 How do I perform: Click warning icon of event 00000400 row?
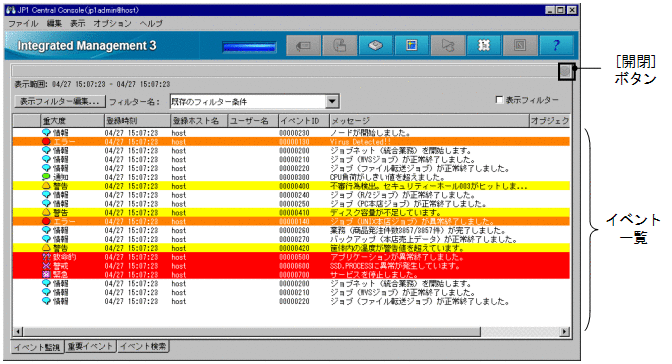[46, 186]
